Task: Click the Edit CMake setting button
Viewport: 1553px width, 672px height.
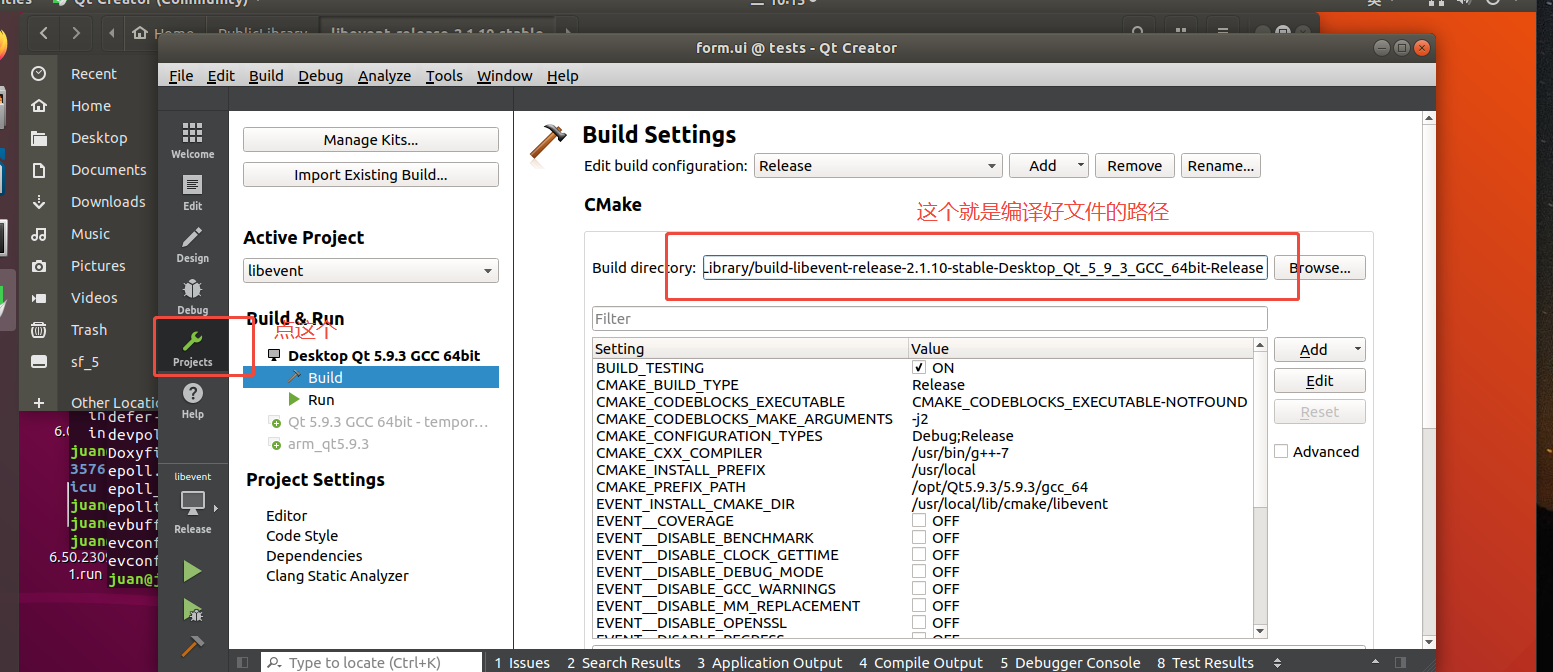Action: point(1320,381)
